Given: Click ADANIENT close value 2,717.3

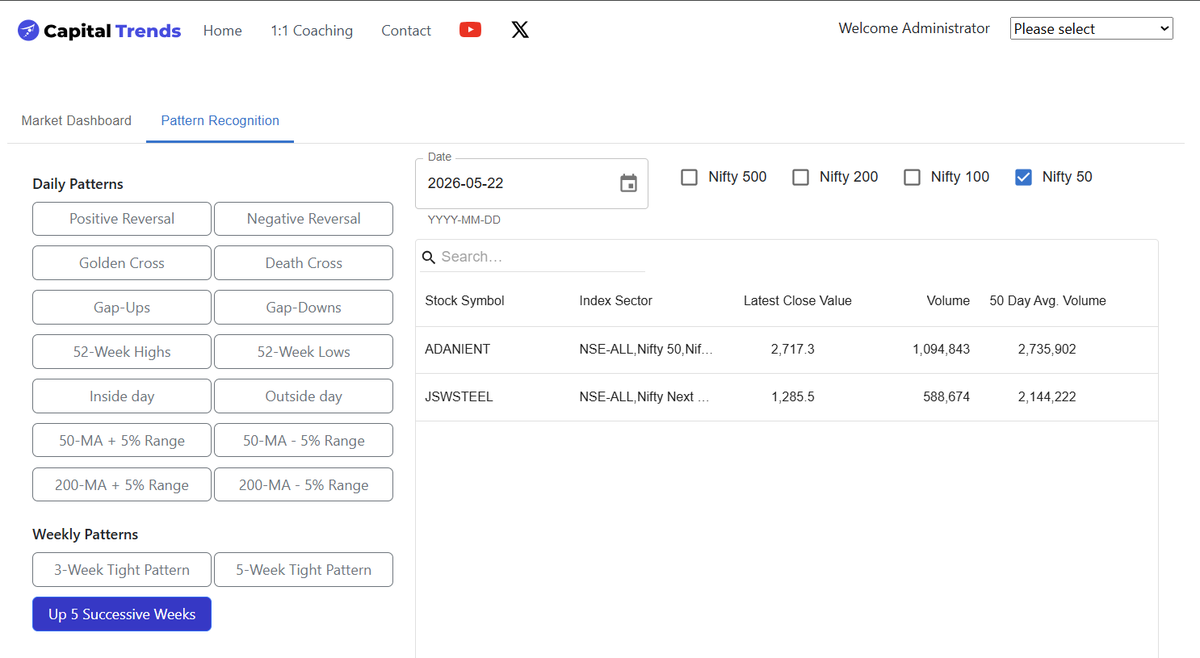Looking at the screenshot, I should (x=793, y=349).
